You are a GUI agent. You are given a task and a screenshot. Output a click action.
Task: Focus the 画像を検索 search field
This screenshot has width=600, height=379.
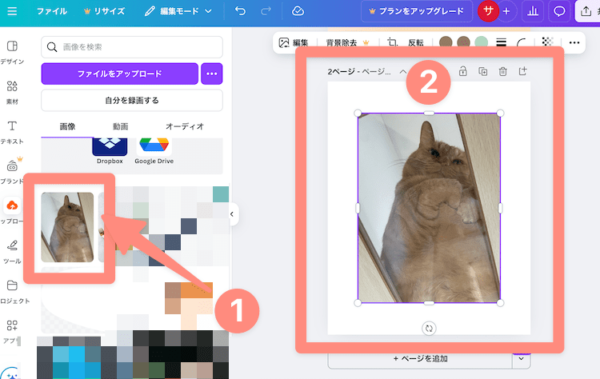click(x=132, y=47)
